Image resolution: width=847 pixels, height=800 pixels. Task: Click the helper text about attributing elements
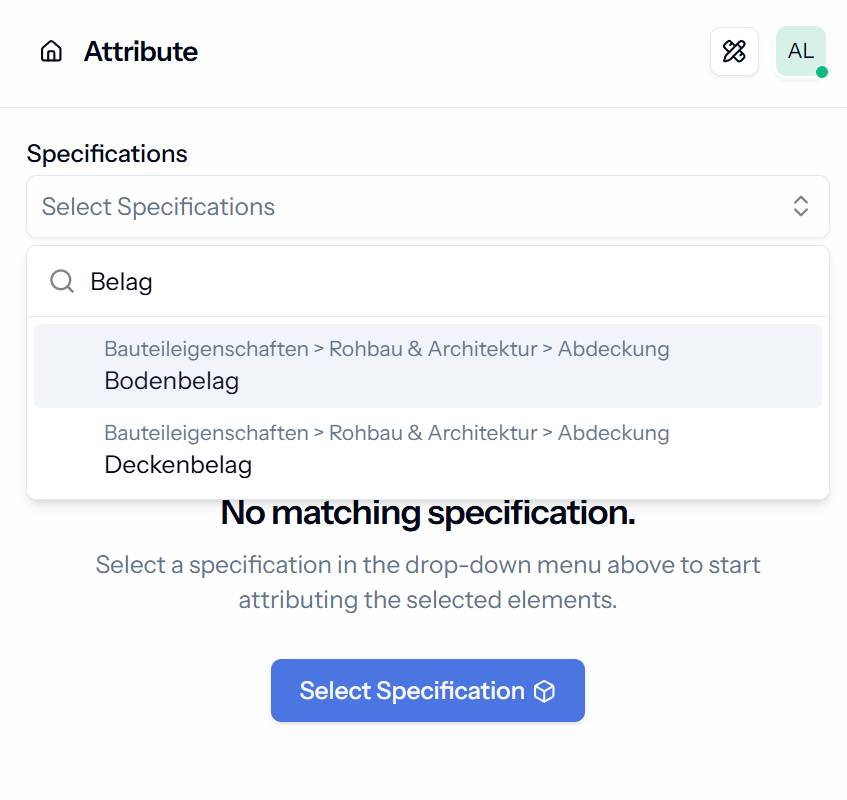coord(428,582)
